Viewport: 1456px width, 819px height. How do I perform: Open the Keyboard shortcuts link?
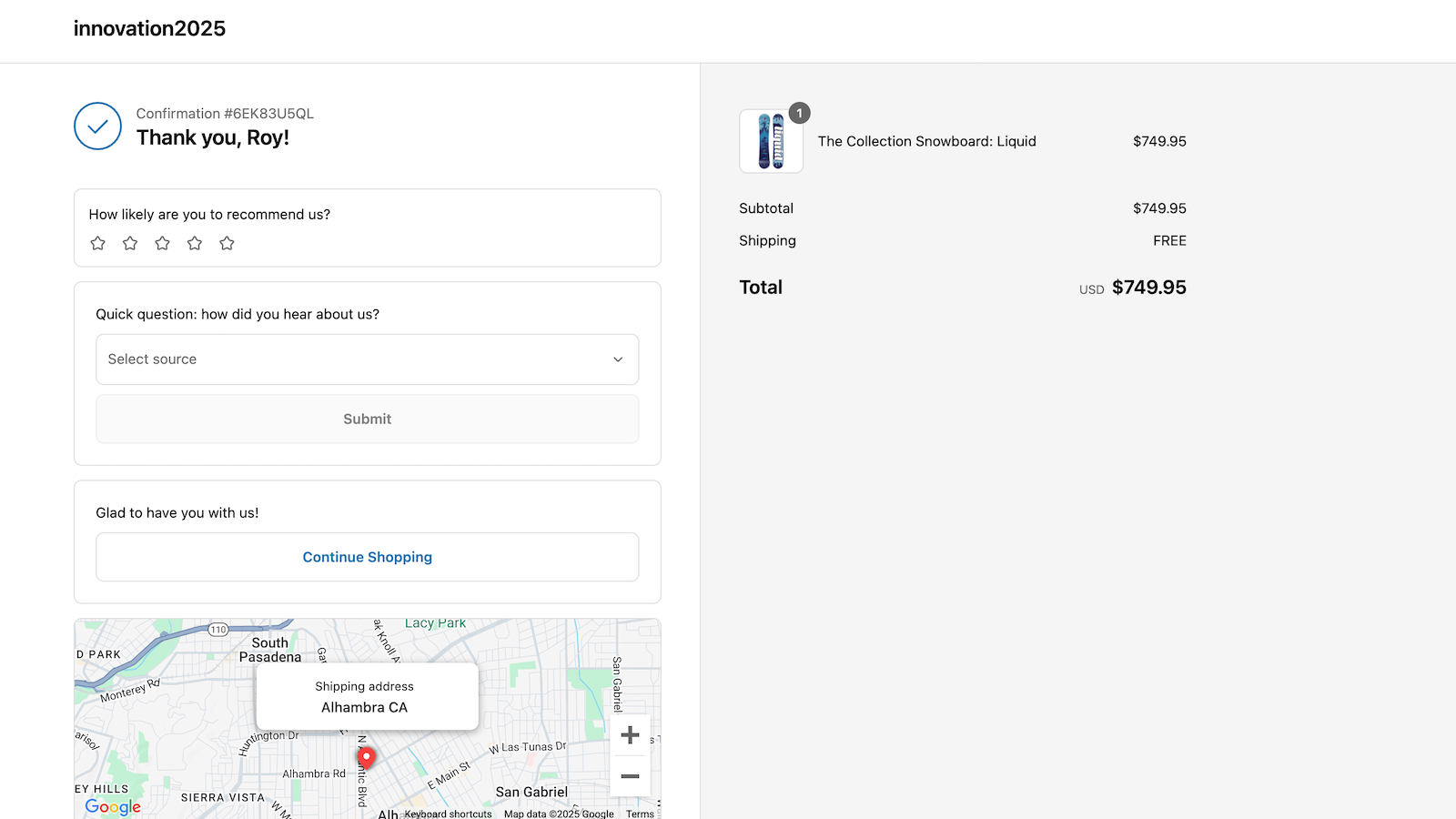point(449,814)
